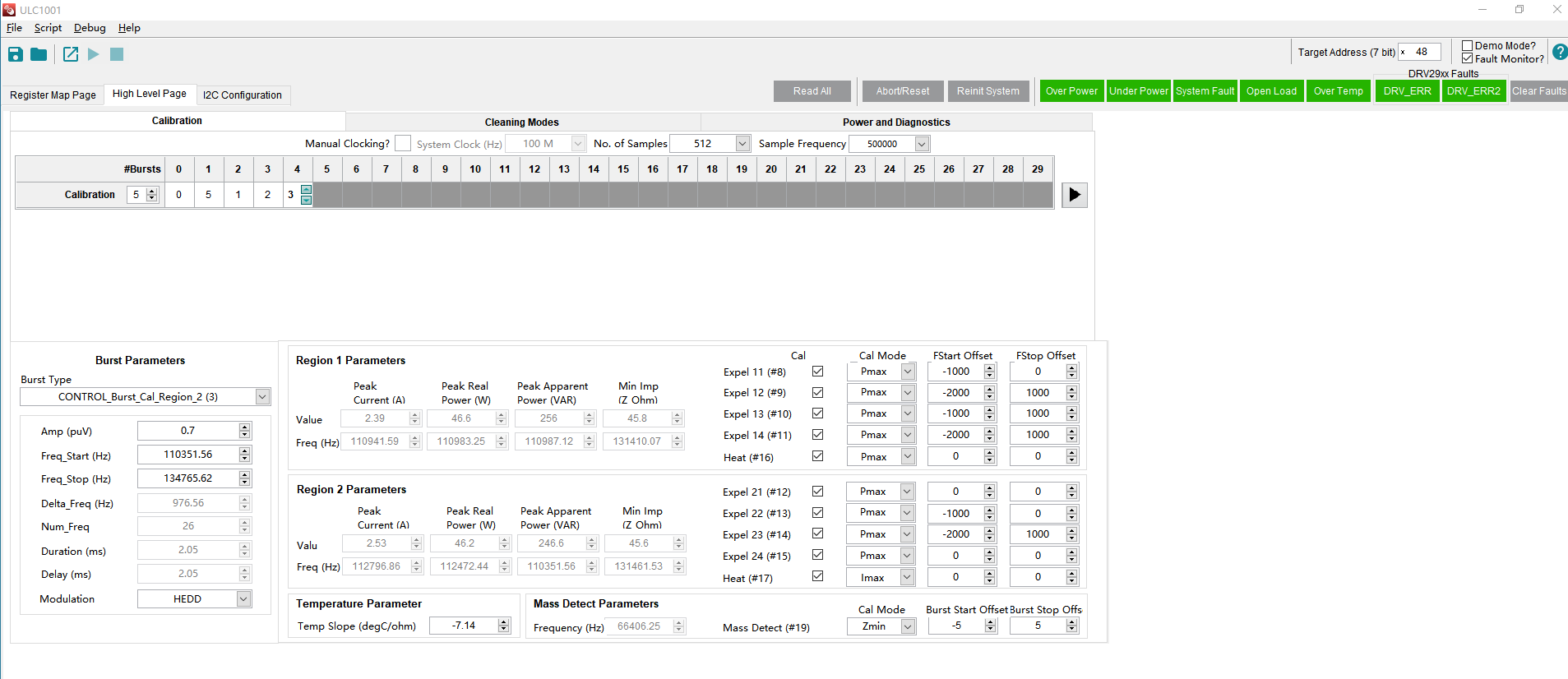This screenshot has width=1568, height=679.
Task: Click the Clear Faults button
Action: pos(1539,91)
